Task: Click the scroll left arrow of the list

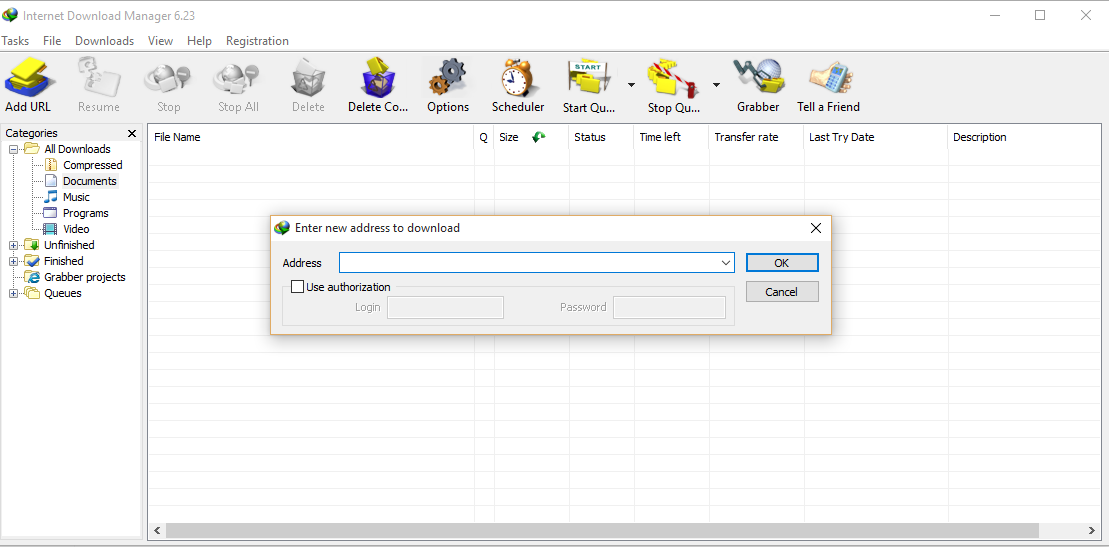Action: [157, 530]
